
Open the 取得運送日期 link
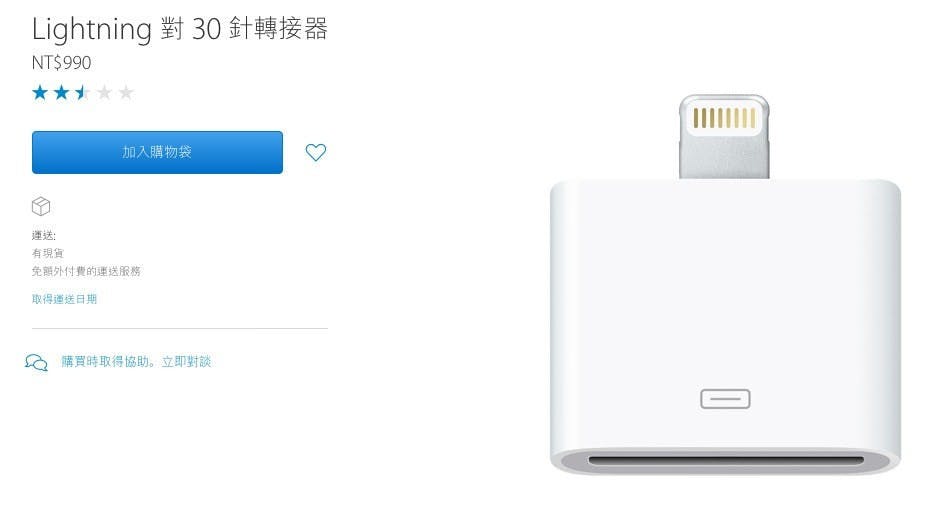64,299
